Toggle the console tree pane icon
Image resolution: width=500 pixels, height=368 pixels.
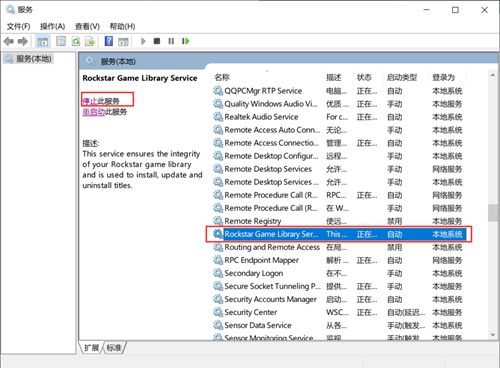coord(43,41)
